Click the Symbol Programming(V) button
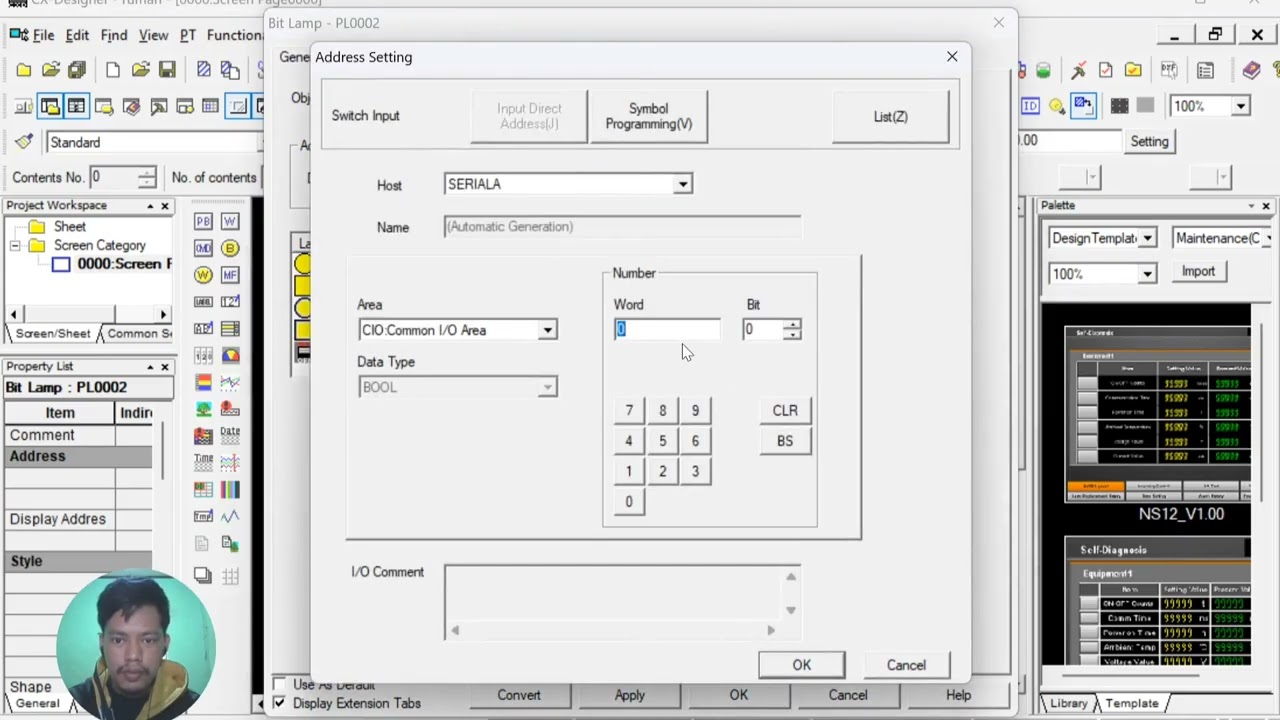The image size is (1280, 720). point(648,116)
